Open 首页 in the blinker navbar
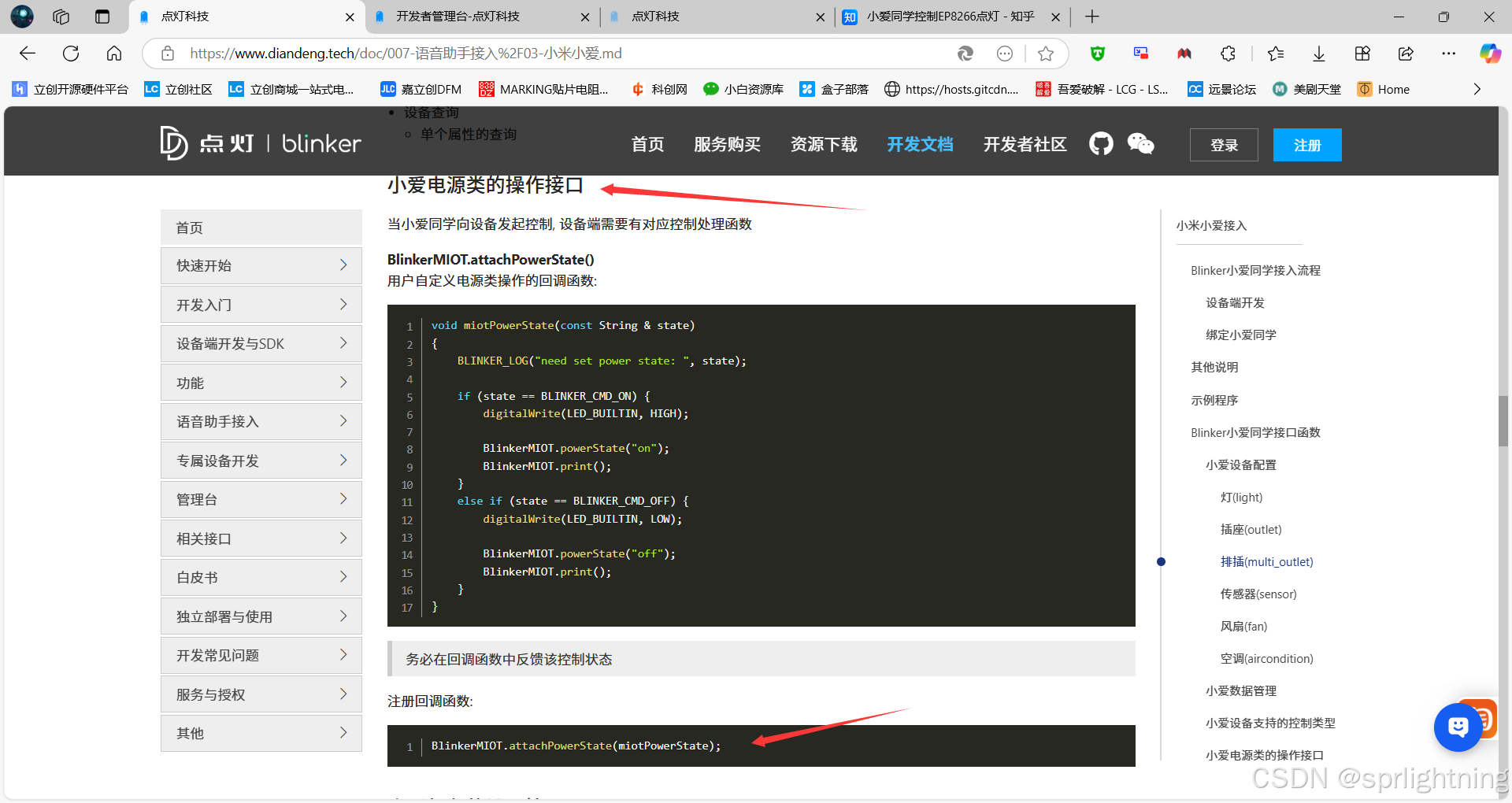Image resolution: width=1512 pixels, height=803 pixels. (647, 144)
